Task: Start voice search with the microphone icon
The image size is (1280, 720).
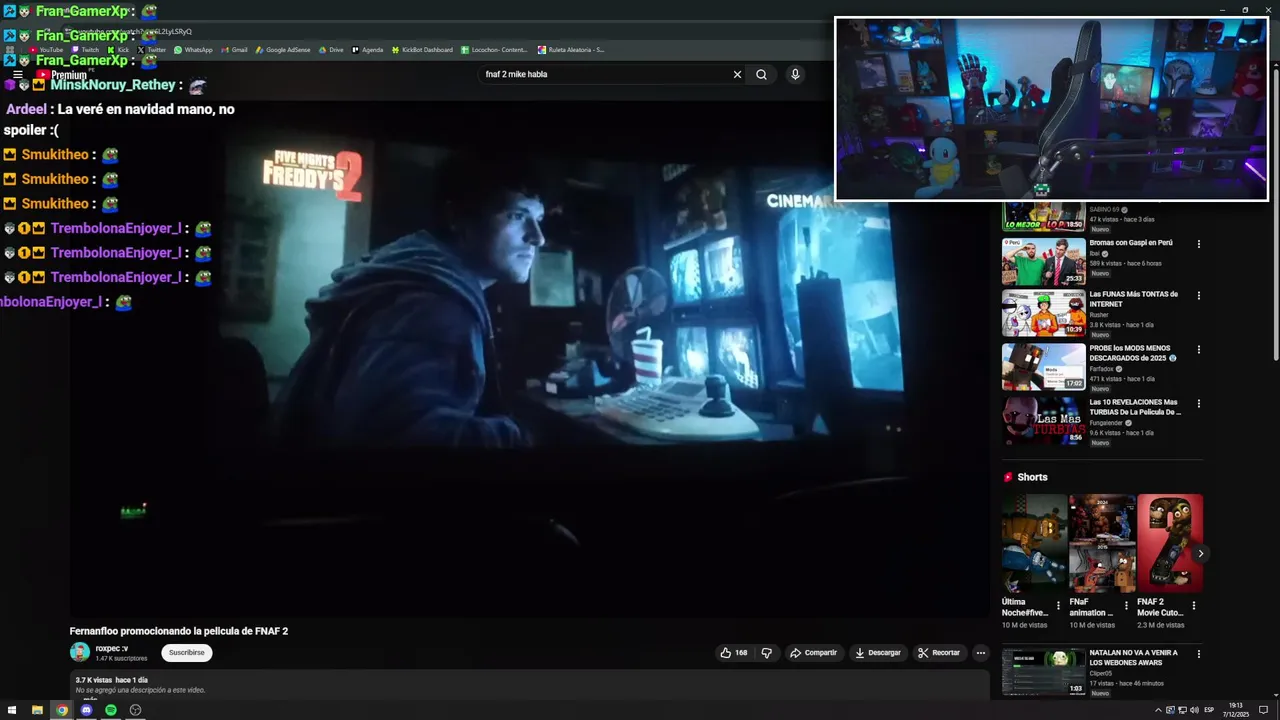Action: click(x=795, y=74)
